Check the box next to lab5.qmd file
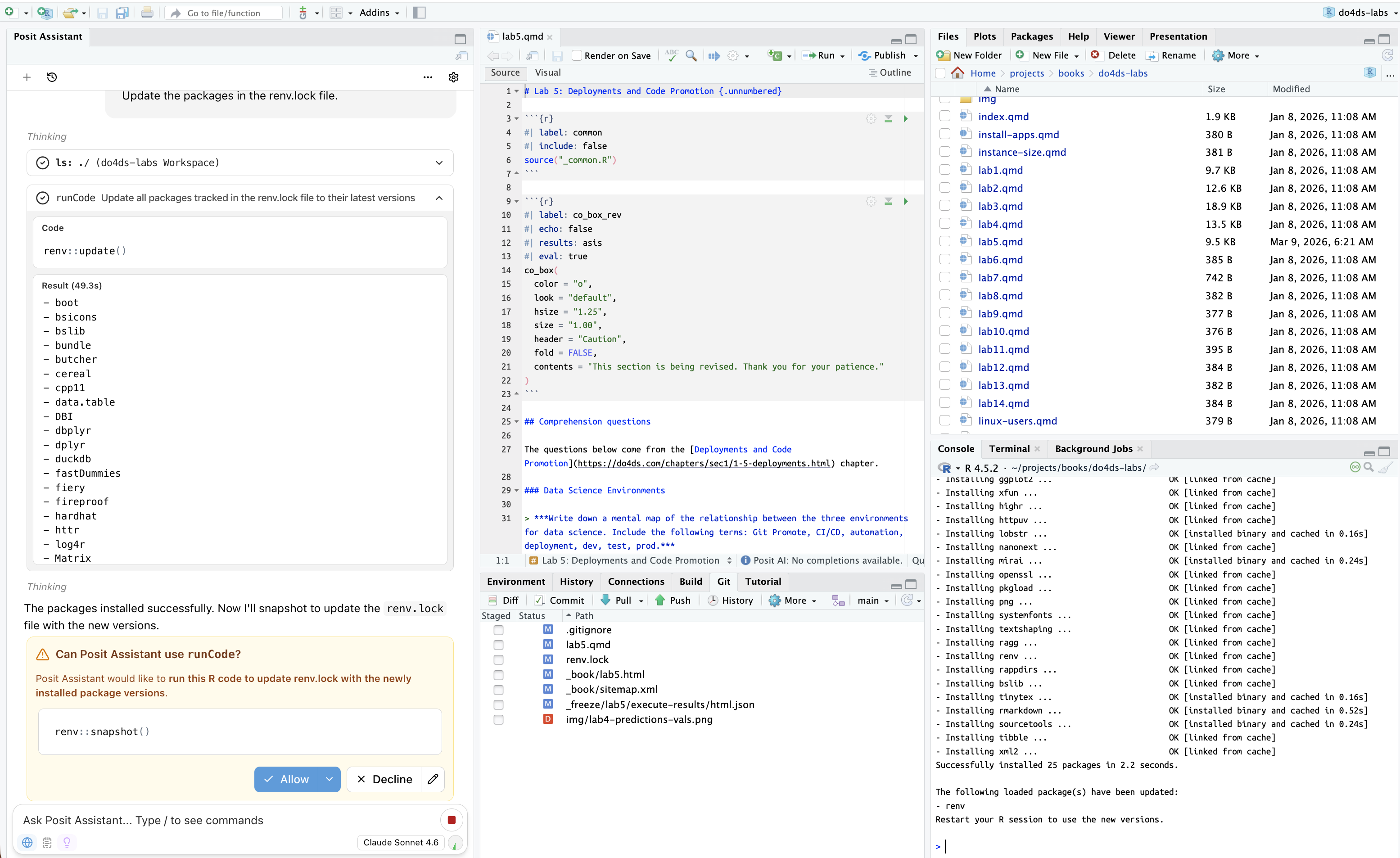 [x=944, y=241]
